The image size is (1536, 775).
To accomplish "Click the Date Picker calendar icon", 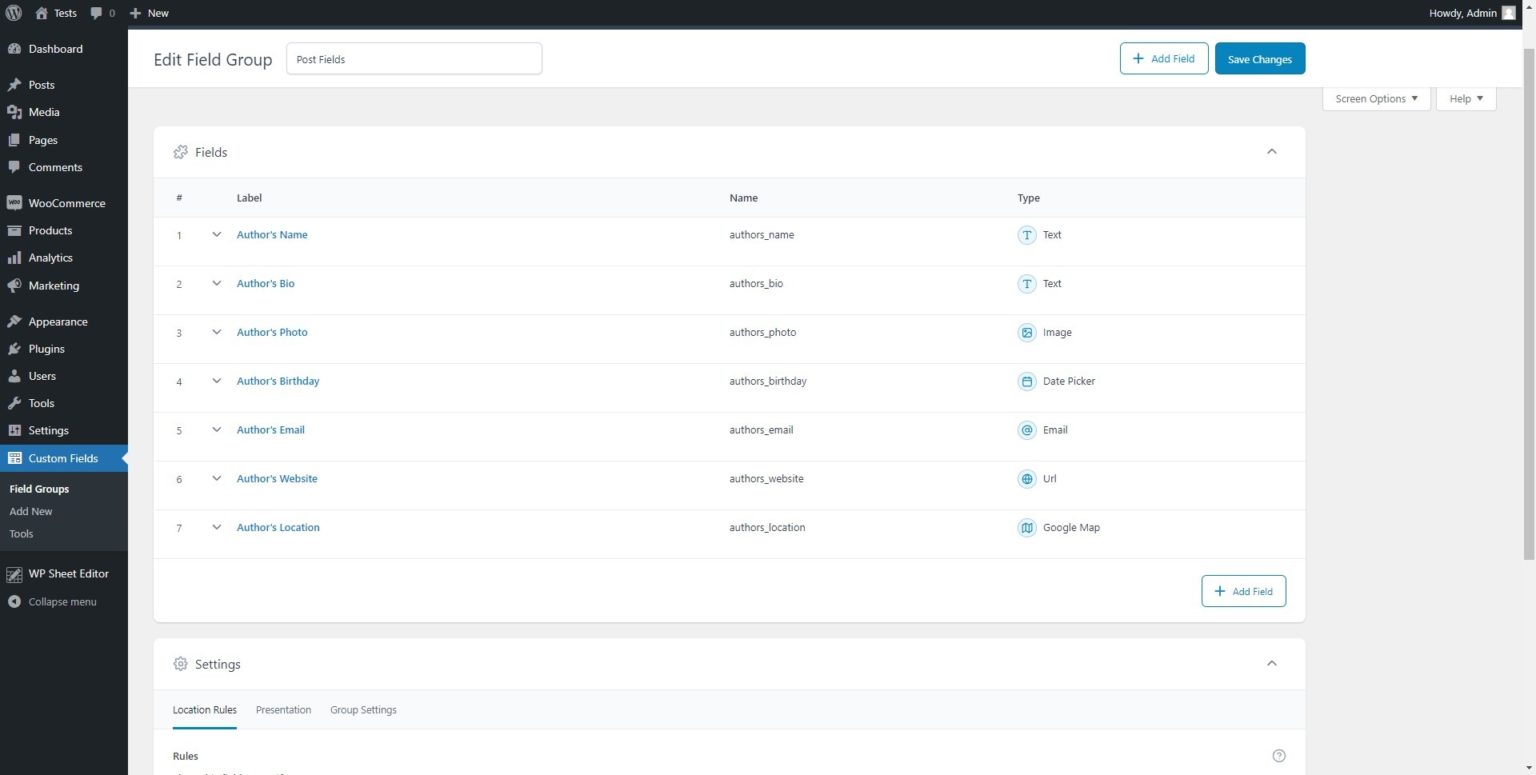I will click(1026, 381).
